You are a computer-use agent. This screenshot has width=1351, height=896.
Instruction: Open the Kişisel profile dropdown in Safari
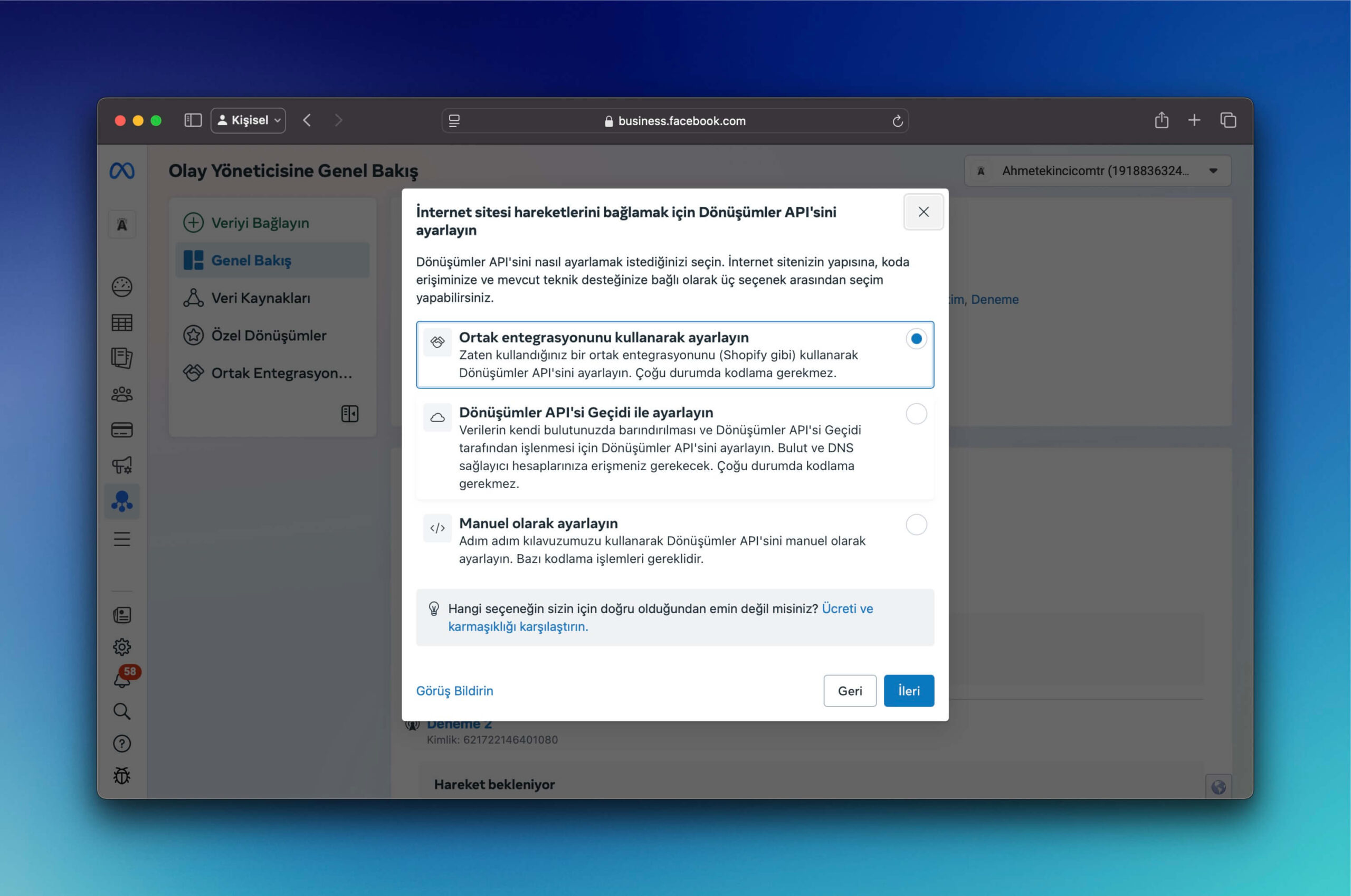(249, 120)
